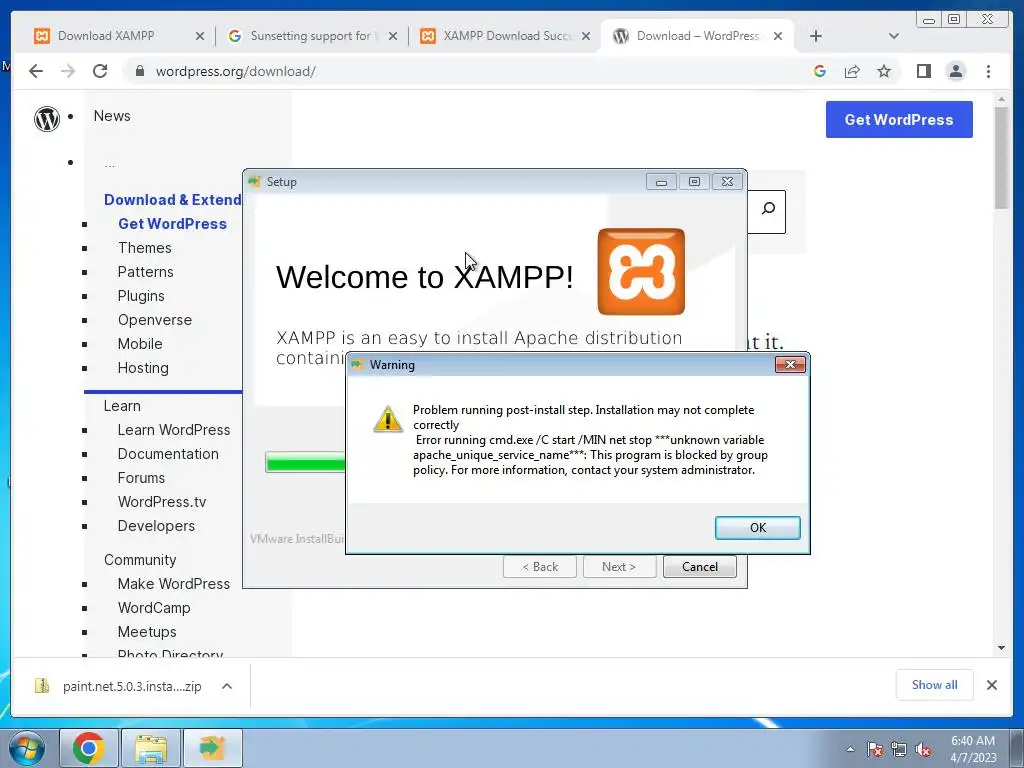Click the warning triangle icon
Viewport: 1024px width, 768px height.
388,419
